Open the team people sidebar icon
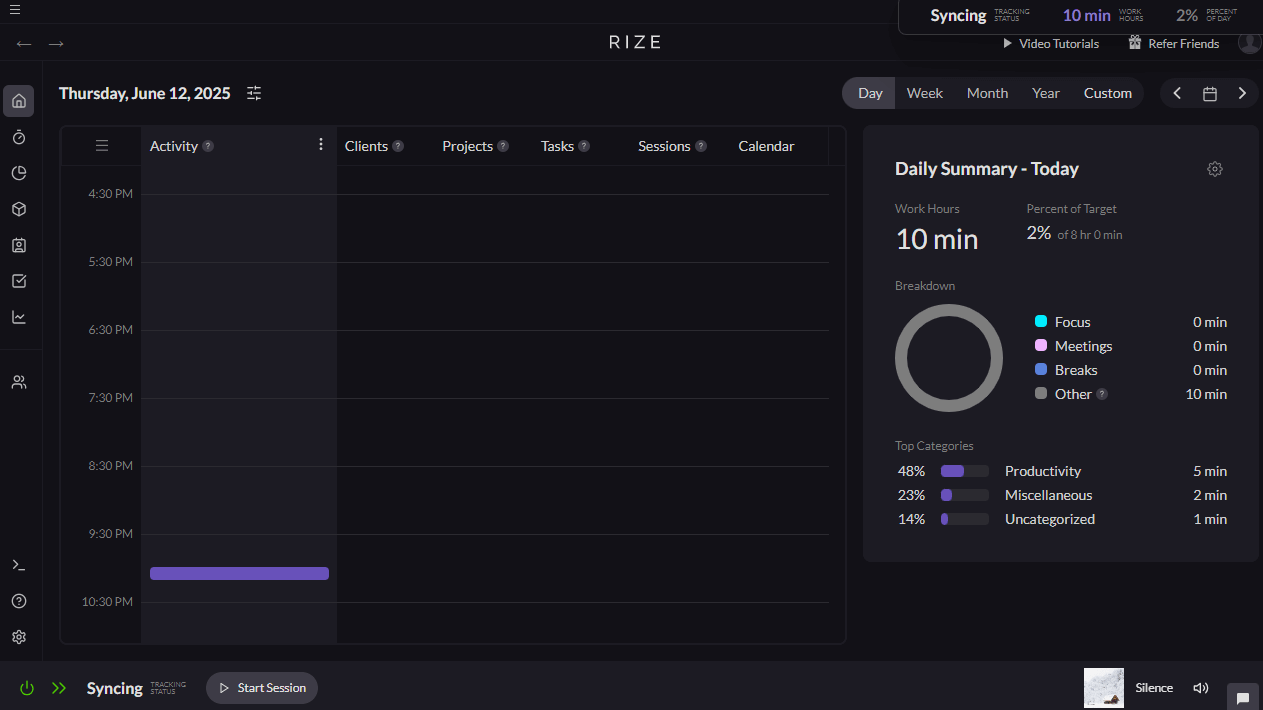The width and height of the screenshot is (1263, 710). [x=18, y=382]
